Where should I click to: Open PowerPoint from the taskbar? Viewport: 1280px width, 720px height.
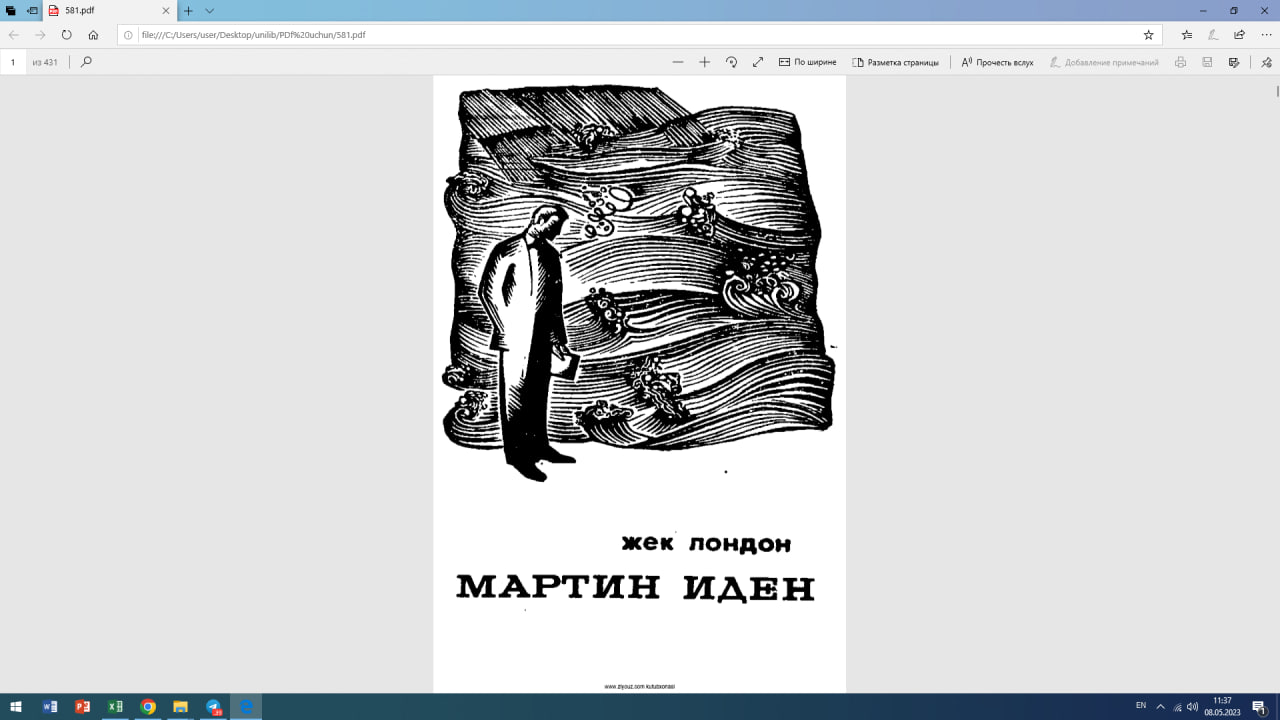pyautogui.click(x=83, y=707)
